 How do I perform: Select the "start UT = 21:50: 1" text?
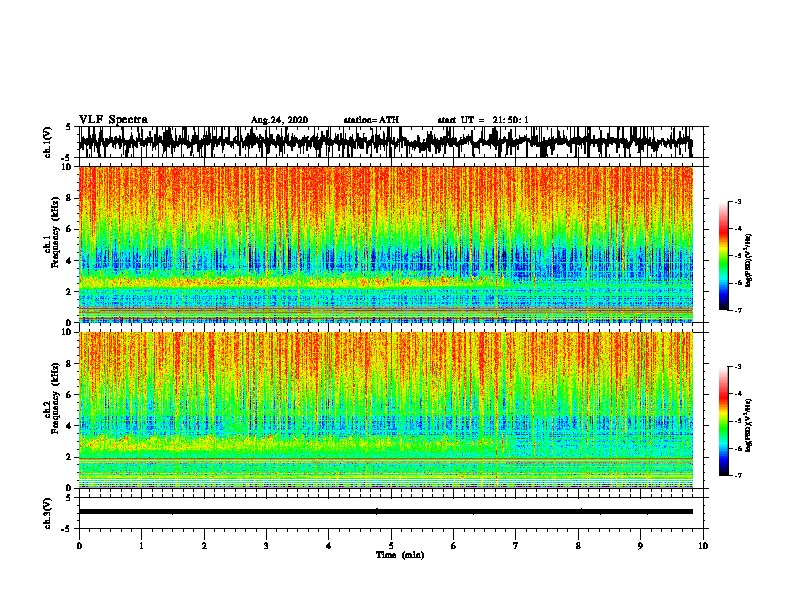(483, 120)
